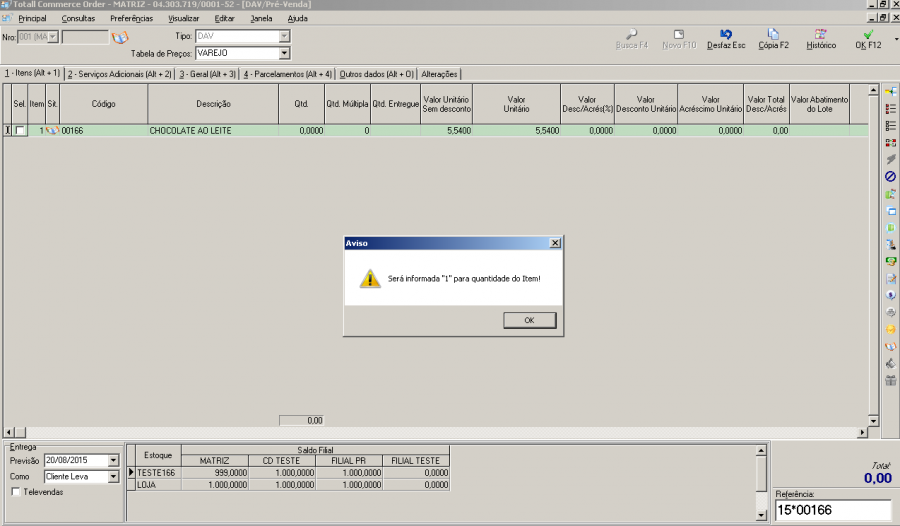900x526 pixels.
Task: Click the book icon beside the Nro field
Action: click(x=120, y=37)
